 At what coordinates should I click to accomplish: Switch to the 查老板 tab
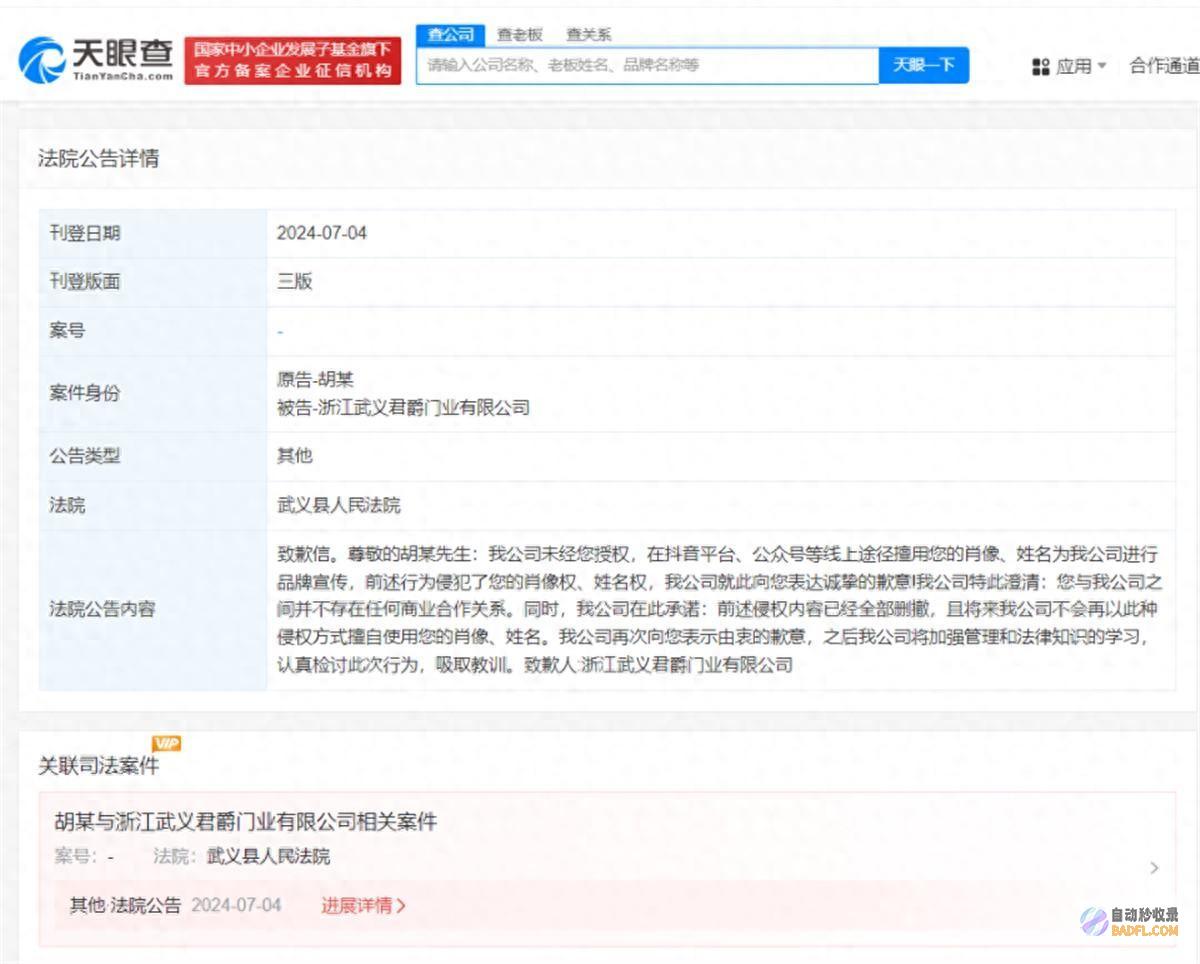pyautogui.click(x=520, y=35)
